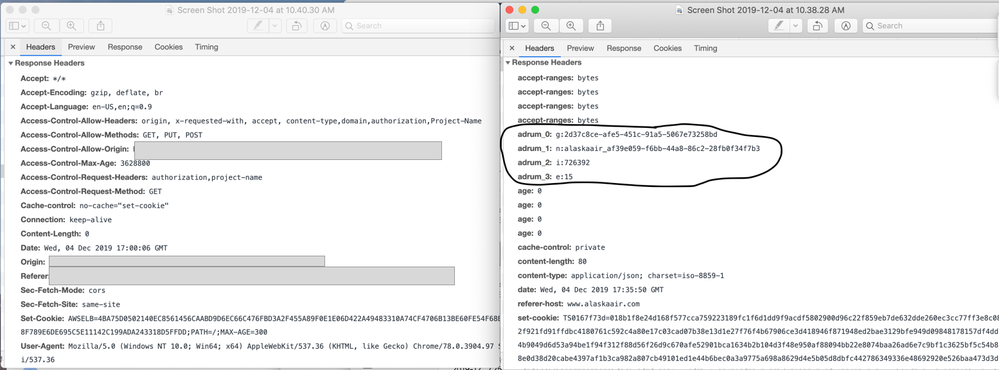Viewport: 999px width, 370px height.
Task: Zoom in in the 10.38.28 AM window
Action: pyautogui.click(x=571, y=26)
